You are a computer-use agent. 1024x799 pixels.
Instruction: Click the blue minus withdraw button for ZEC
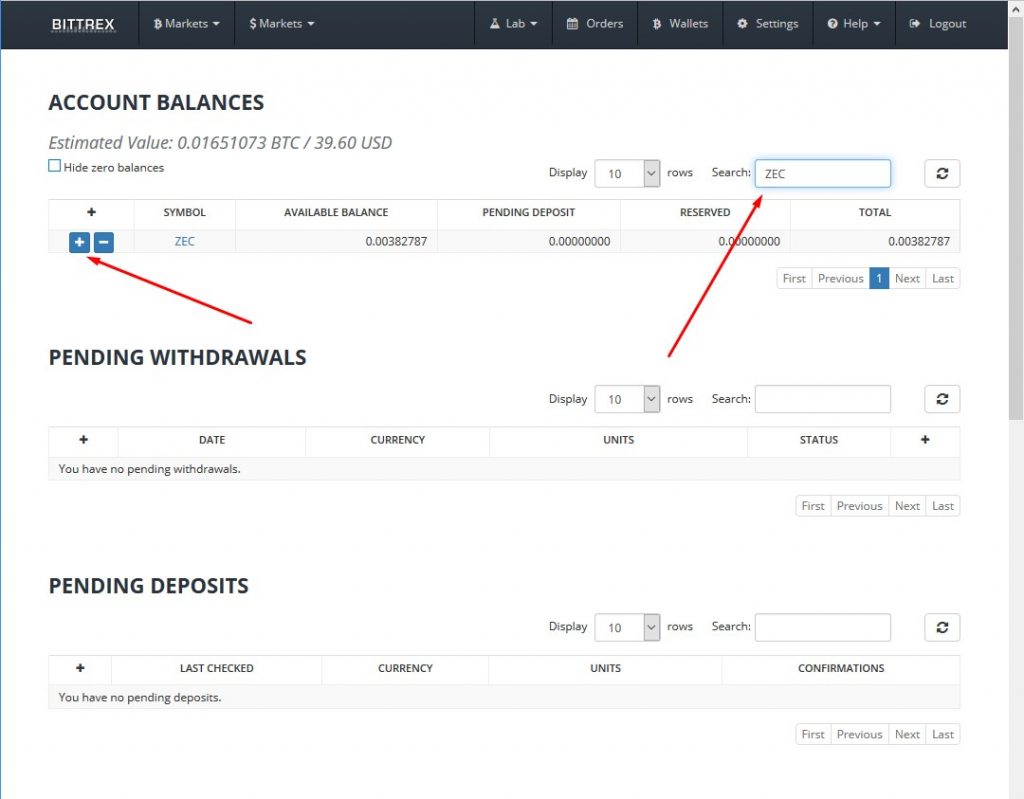click(x=104, y=242)
